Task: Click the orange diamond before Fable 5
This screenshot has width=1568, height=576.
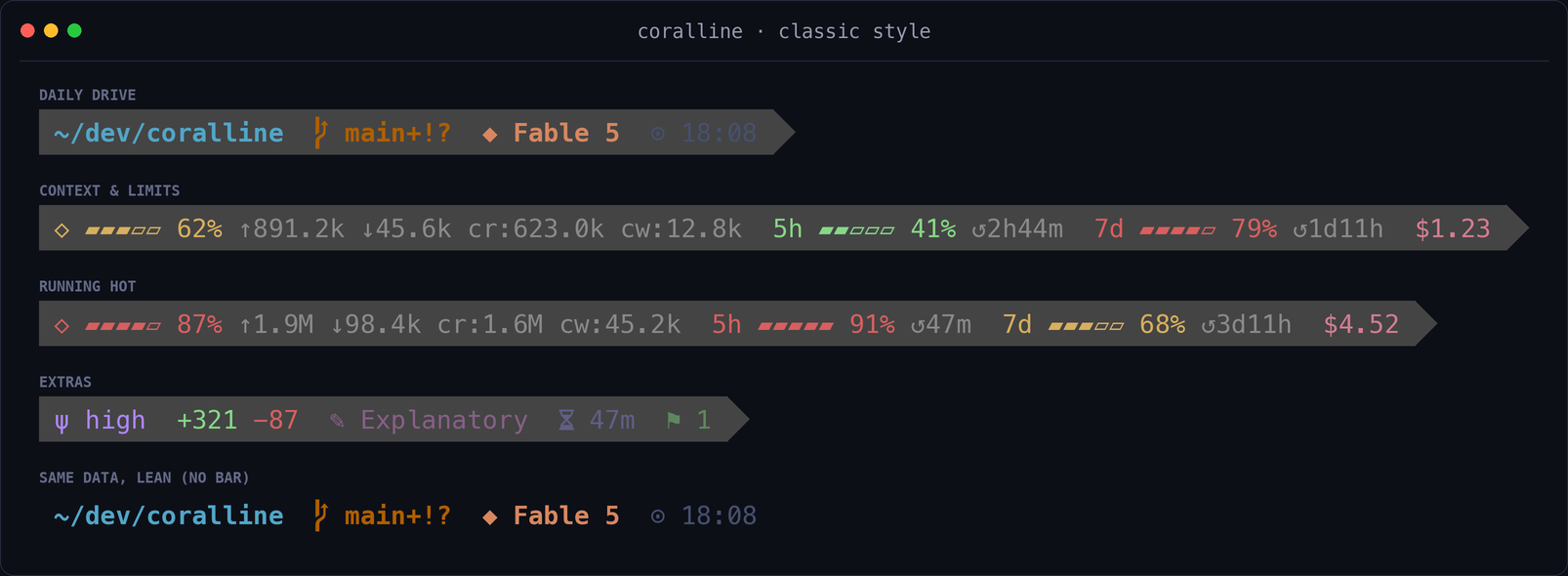Action: [490, 134]
